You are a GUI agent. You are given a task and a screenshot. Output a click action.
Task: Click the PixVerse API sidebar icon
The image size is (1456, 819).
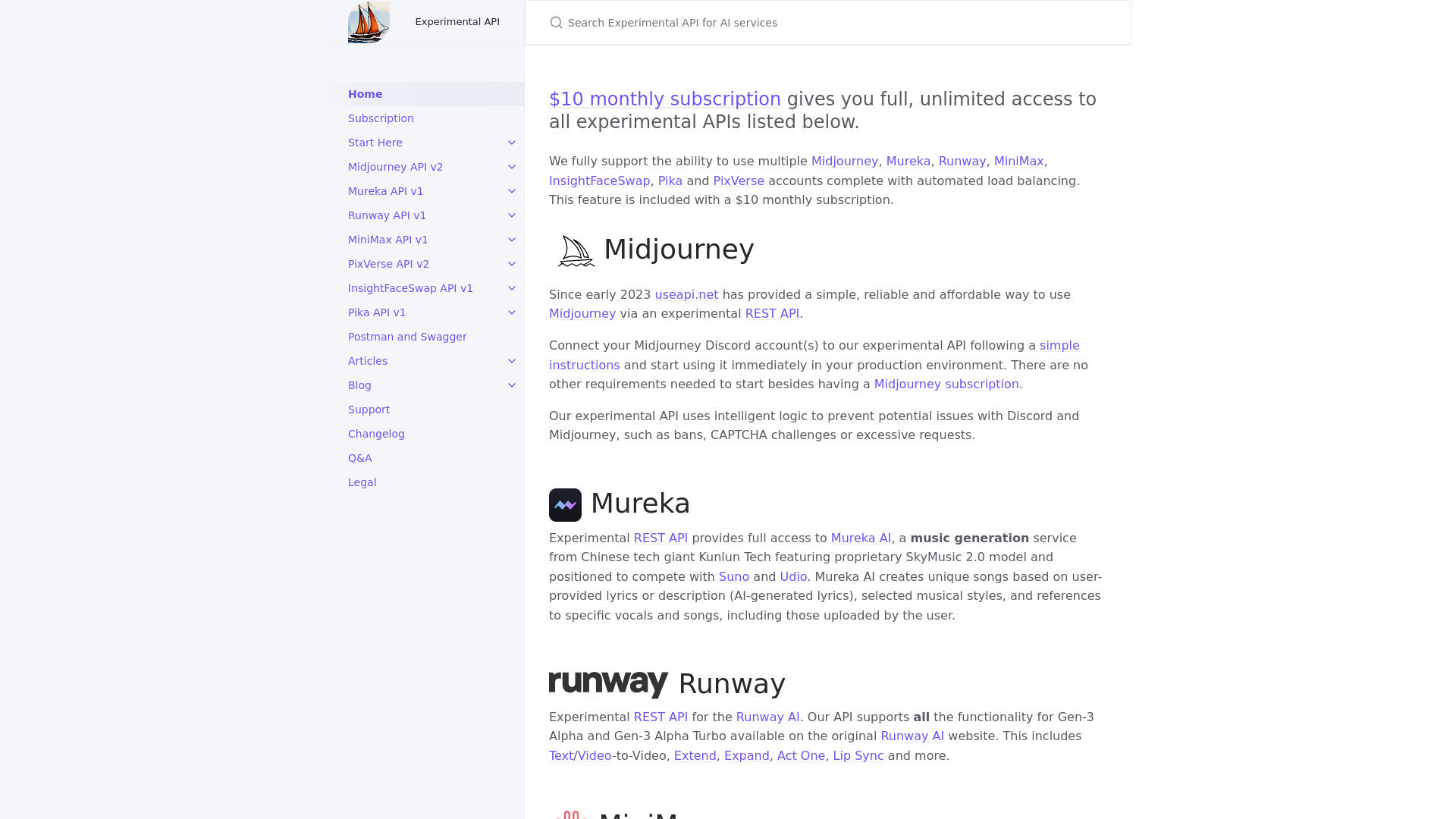(511, 263)
